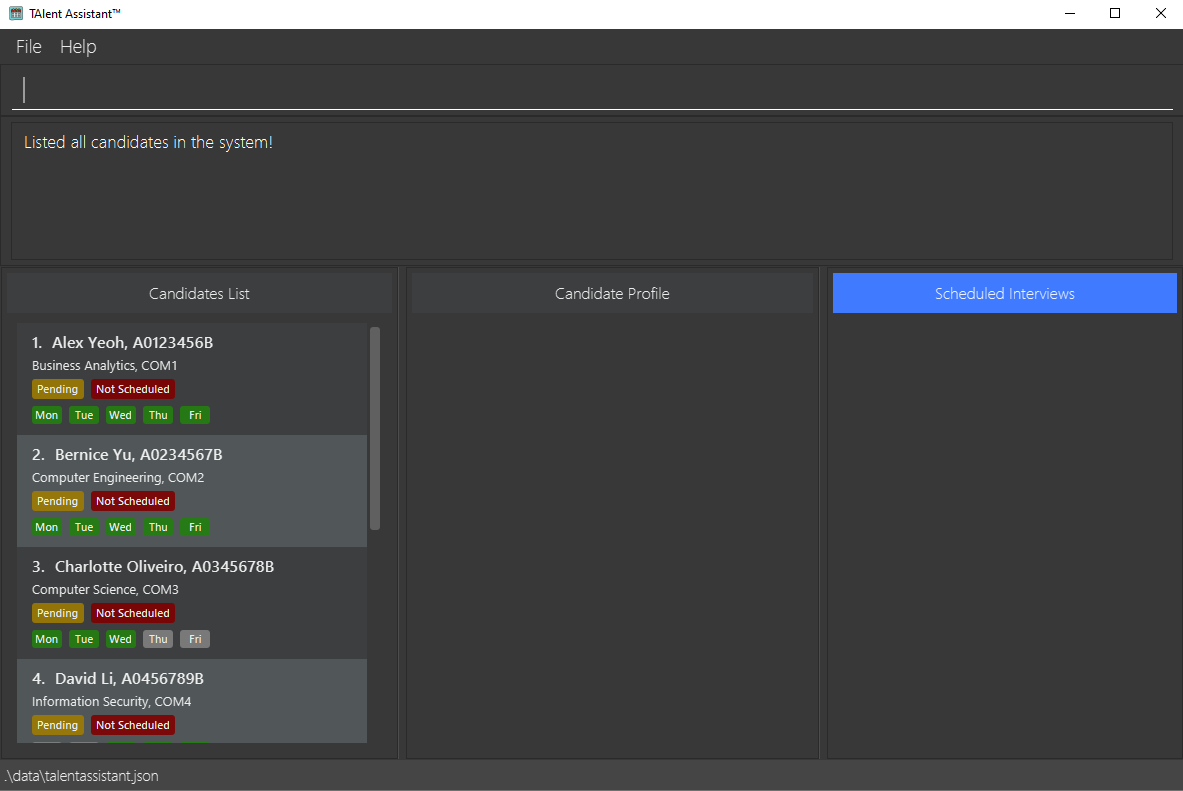Click 'Information Security, COM4' text
Viewport: 1183px width, 791px height.
coord(111,701)
